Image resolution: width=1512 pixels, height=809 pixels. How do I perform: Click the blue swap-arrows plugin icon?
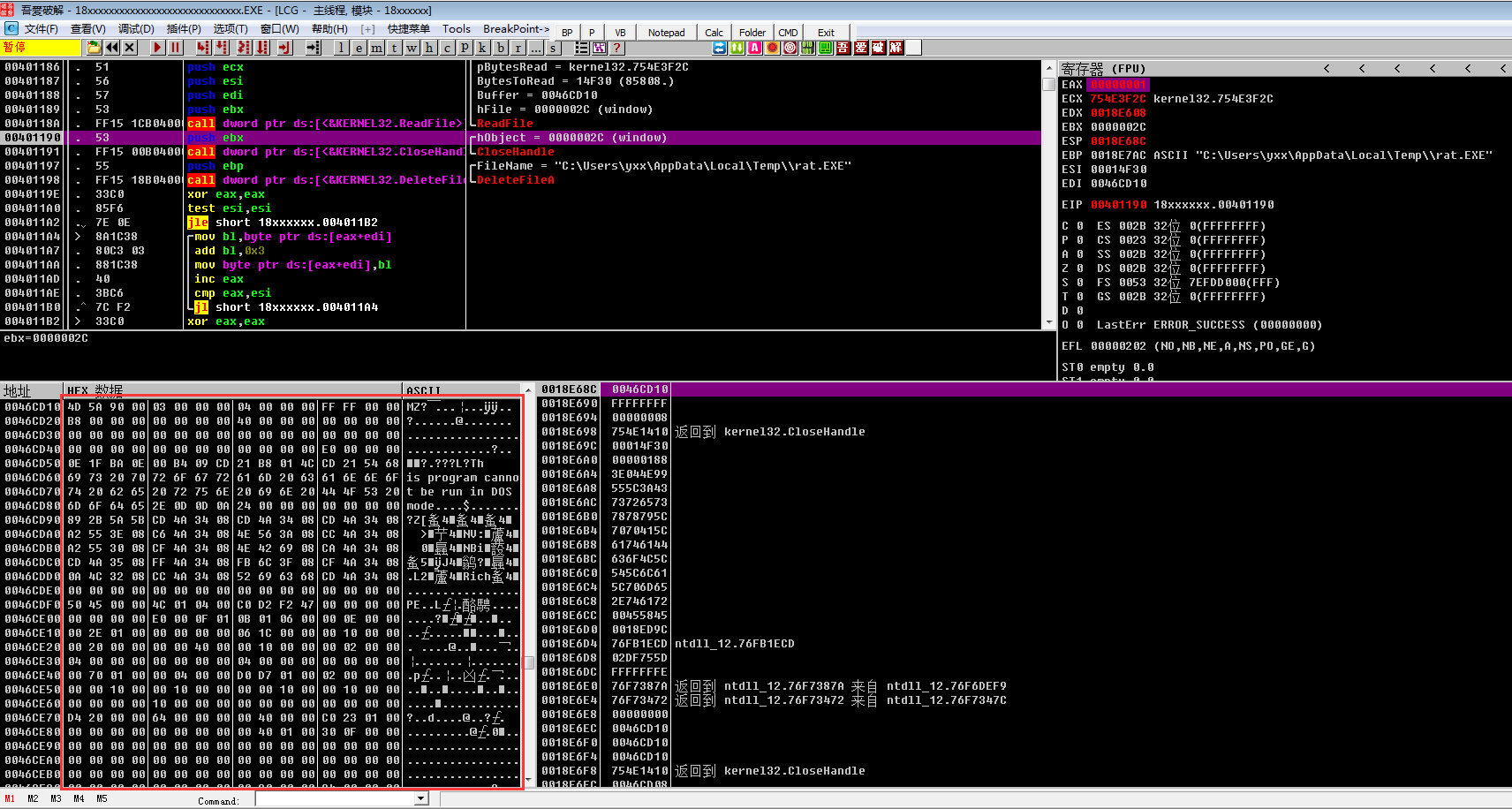[719, 48]
